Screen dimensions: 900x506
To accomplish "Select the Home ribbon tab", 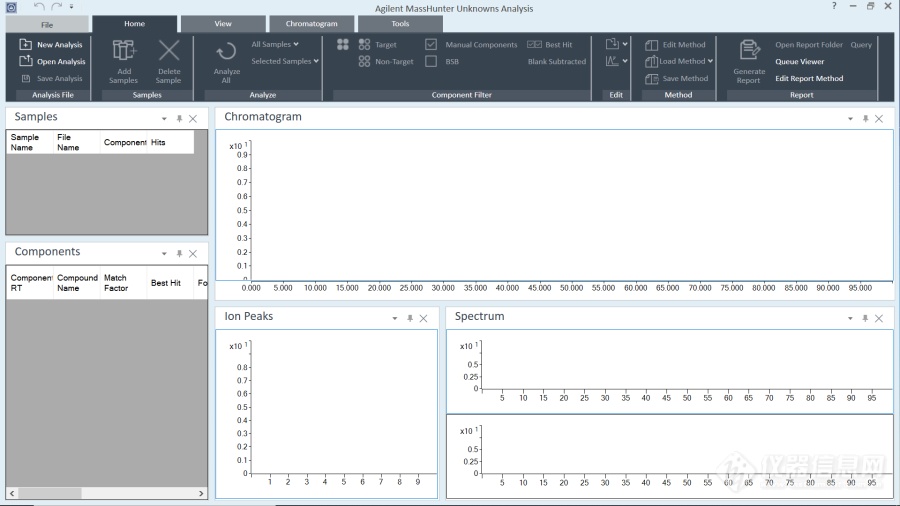I will (134, 24).
